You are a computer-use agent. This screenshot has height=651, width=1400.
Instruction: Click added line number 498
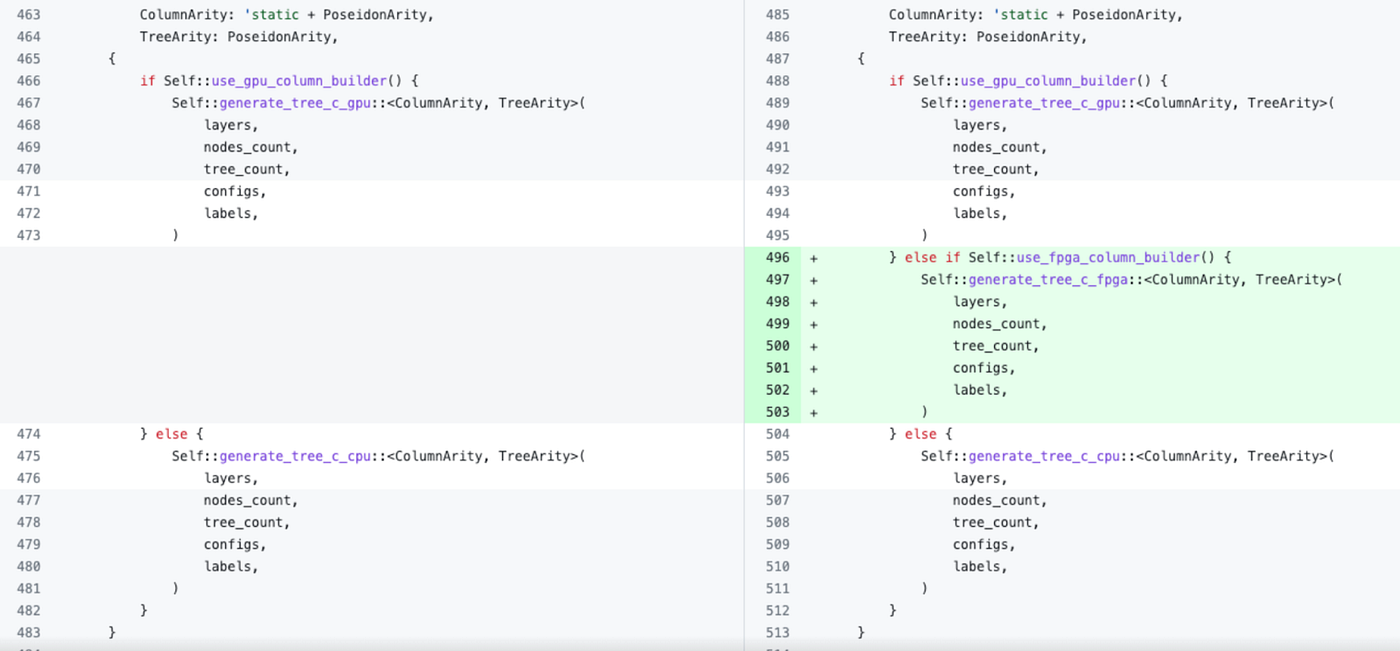click(x=777, y=301)
